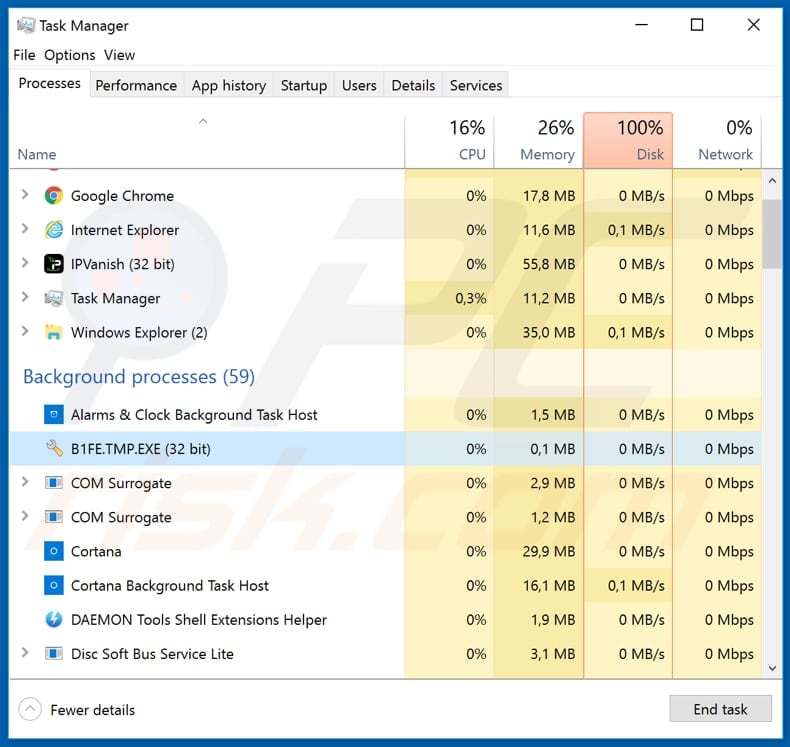Select DAEMON Tools Shell Extensions Helper name
Viewport: 790px width, 747px height.
[x=199, y=620]
